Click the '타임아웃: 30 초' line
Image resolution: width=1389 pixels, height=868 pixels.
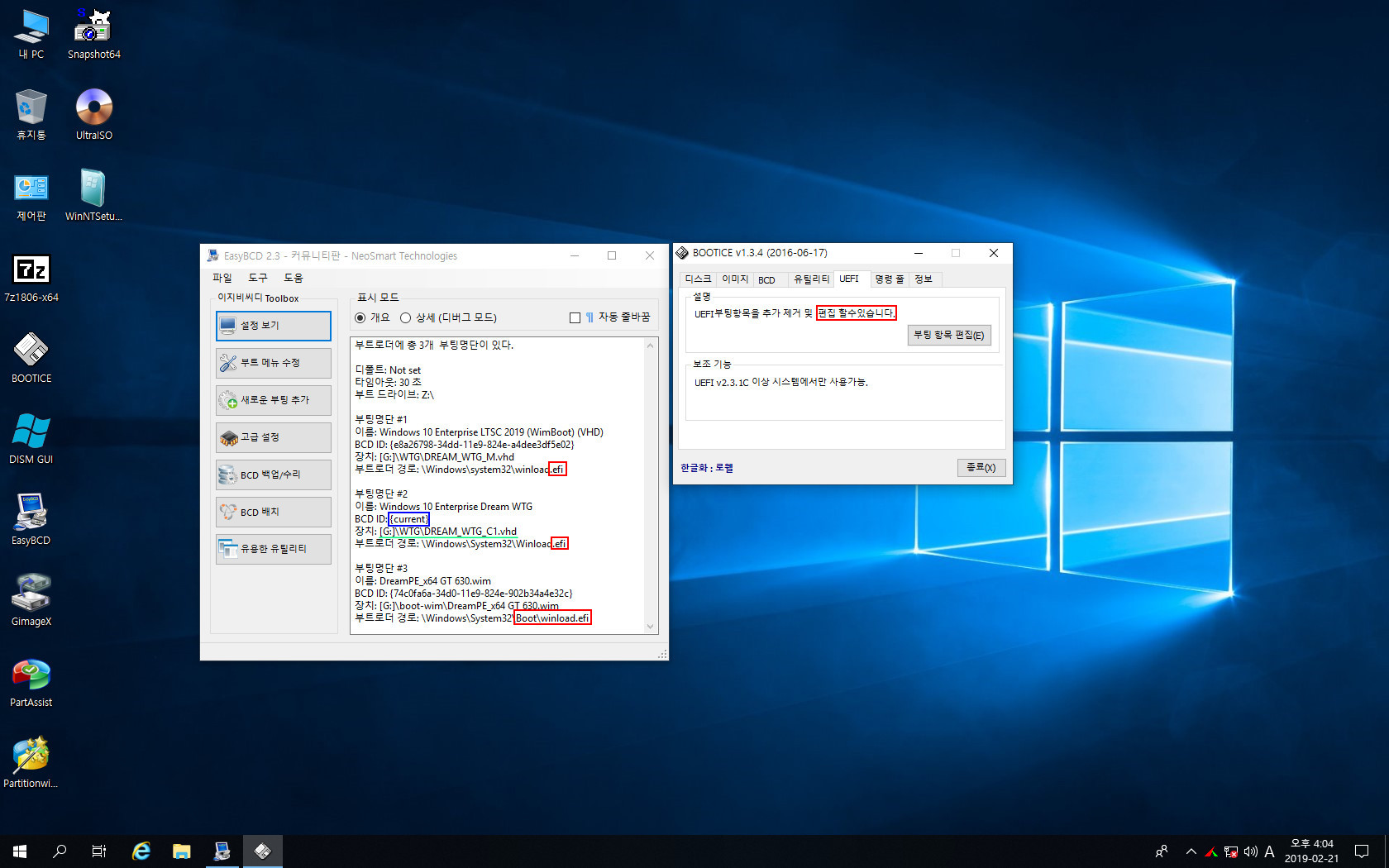tap(389, 382)
